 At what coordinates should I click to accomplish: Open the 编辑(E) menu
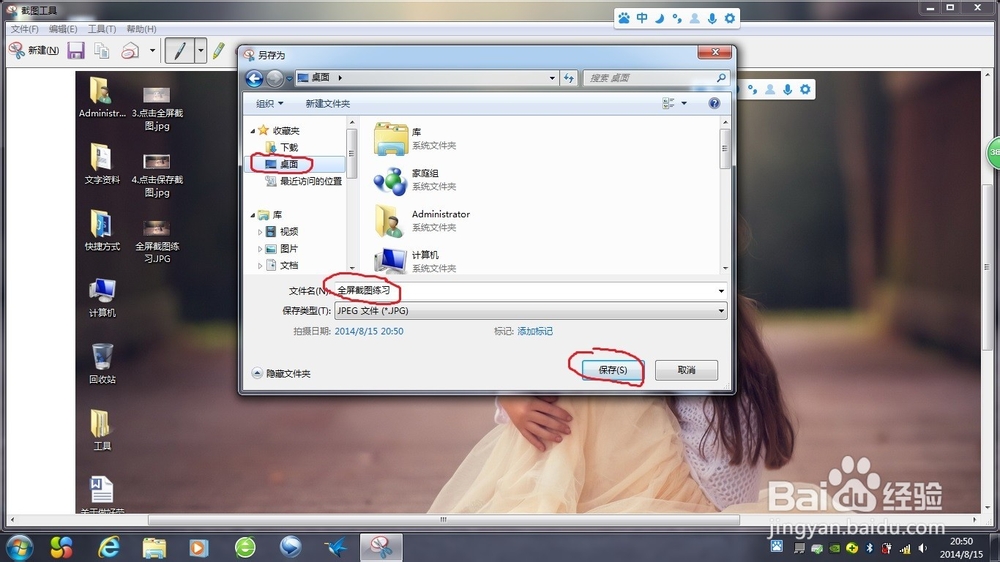(x=63, y=29)
